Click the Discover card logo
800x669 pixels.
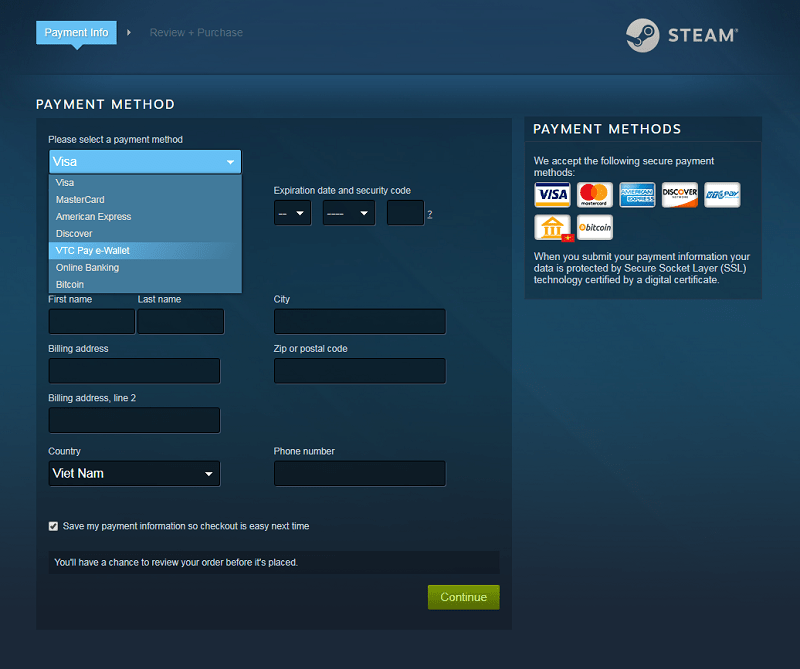pos(679,194)
